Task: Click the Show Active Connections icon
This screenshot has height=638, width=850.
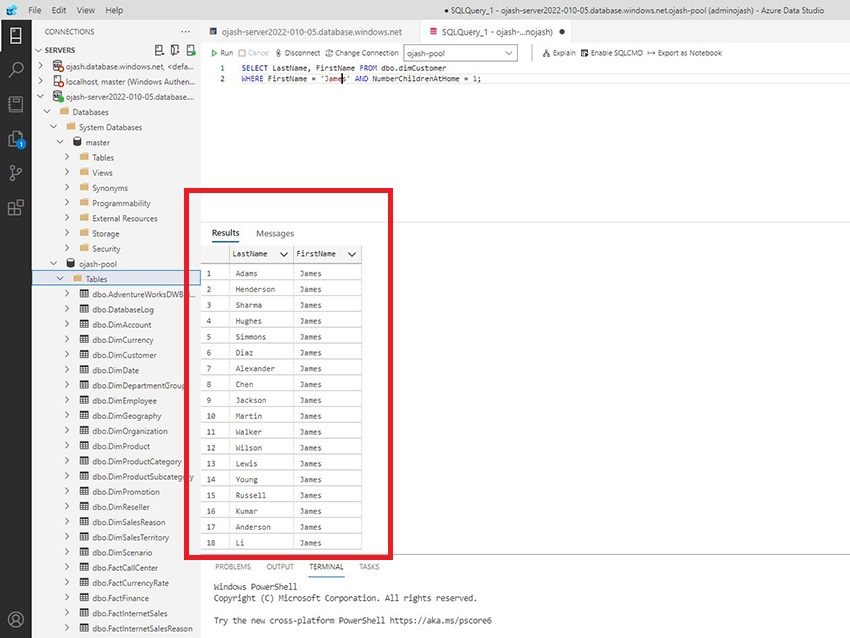Action: coord(191,50)
